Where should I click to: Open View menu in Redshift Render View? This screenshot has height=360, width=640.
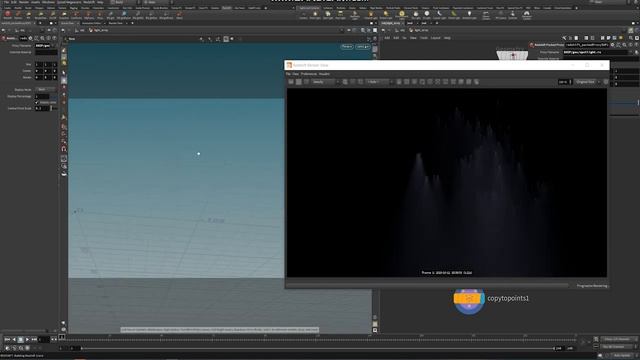pyautogui.click(x=296, y=74)
